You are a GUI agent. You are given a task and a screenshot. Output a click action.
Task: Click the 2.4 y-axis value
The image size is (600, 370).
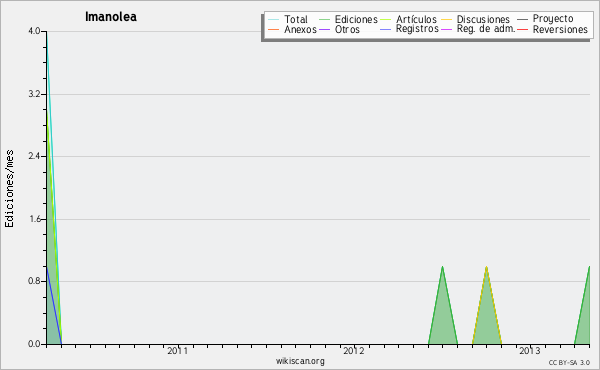[x=34, y=156]
